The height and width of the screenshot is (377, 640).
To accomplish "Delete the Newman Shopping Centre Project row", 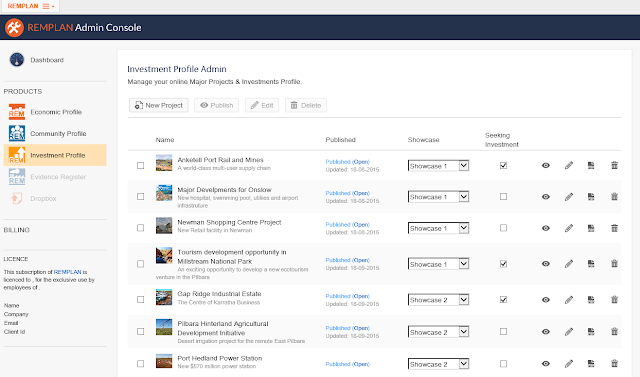I will pos(614,228).
